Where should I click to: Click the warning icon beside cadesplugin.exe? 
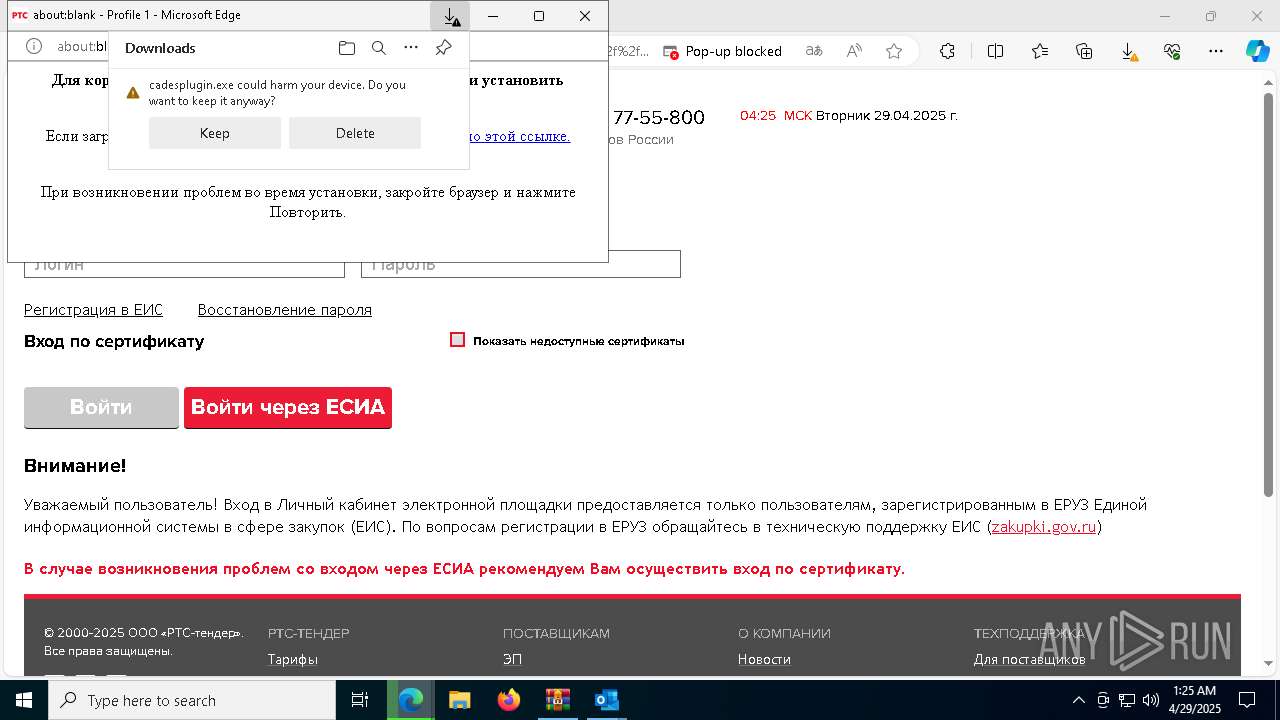[133, 93]
